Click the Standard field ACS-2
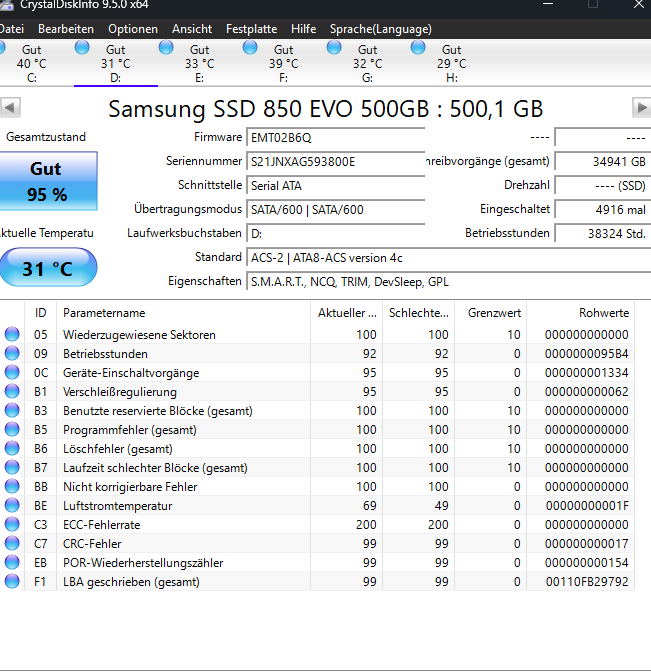 [x=449, y=258]
